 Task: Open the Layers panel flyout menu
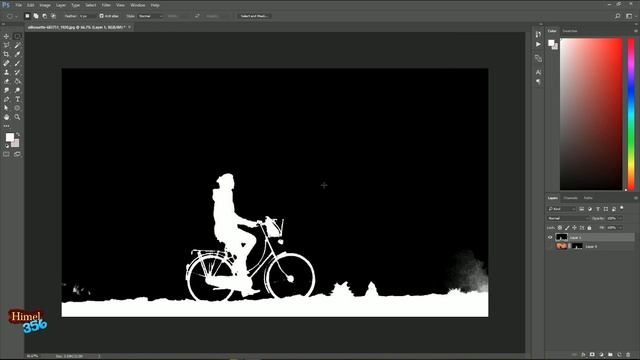636,198
